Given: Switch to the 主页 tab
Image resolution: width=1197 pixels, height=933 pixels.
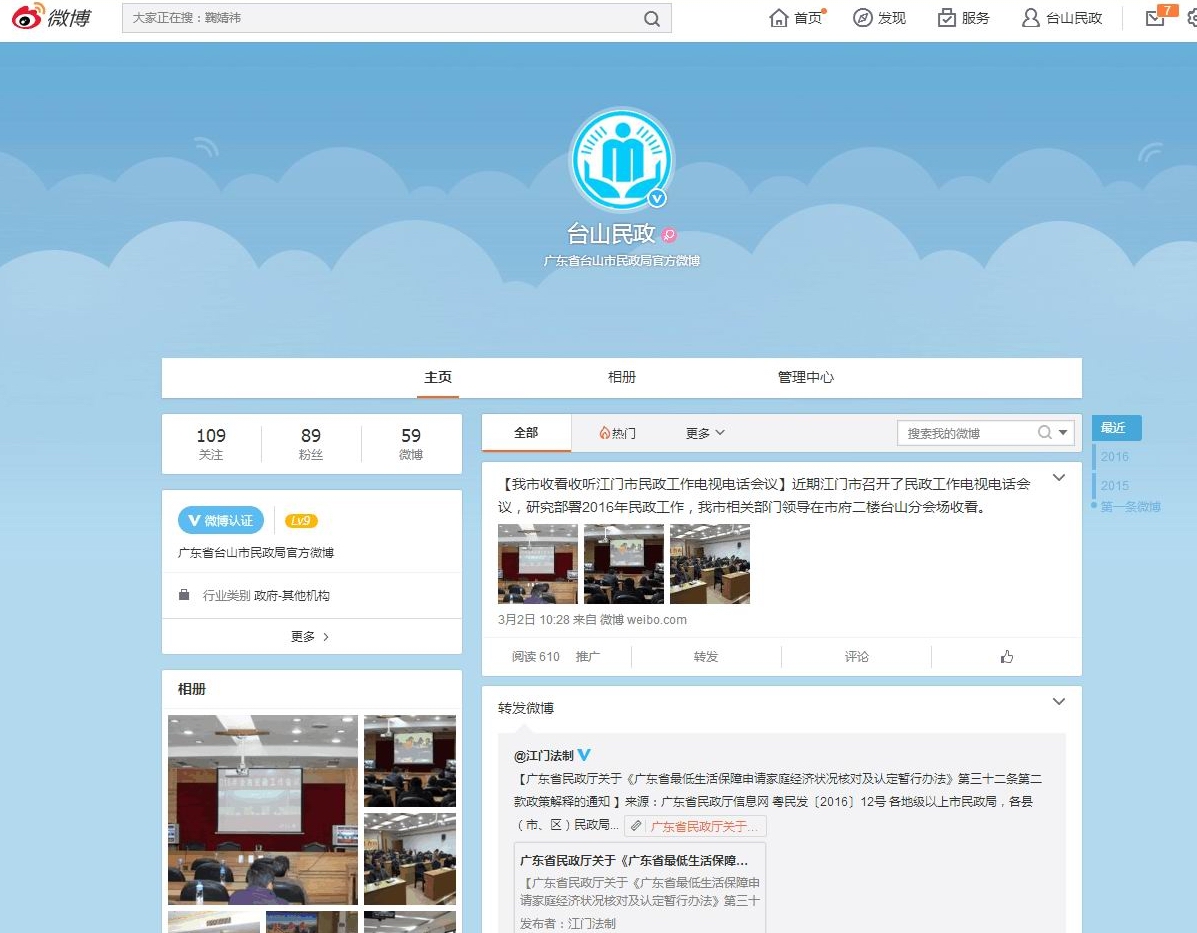Looking at the screenshot, I should click(x=438, y=377).
